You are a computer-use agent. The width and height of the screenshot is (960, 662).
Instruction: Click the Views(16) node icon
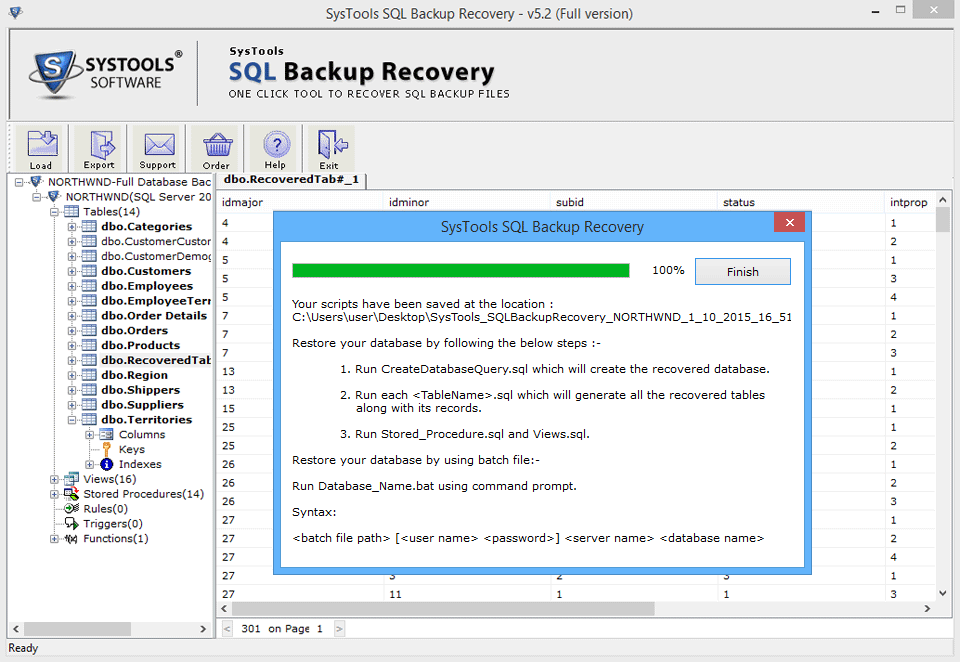pyautogui.click(x=72, y=479)
